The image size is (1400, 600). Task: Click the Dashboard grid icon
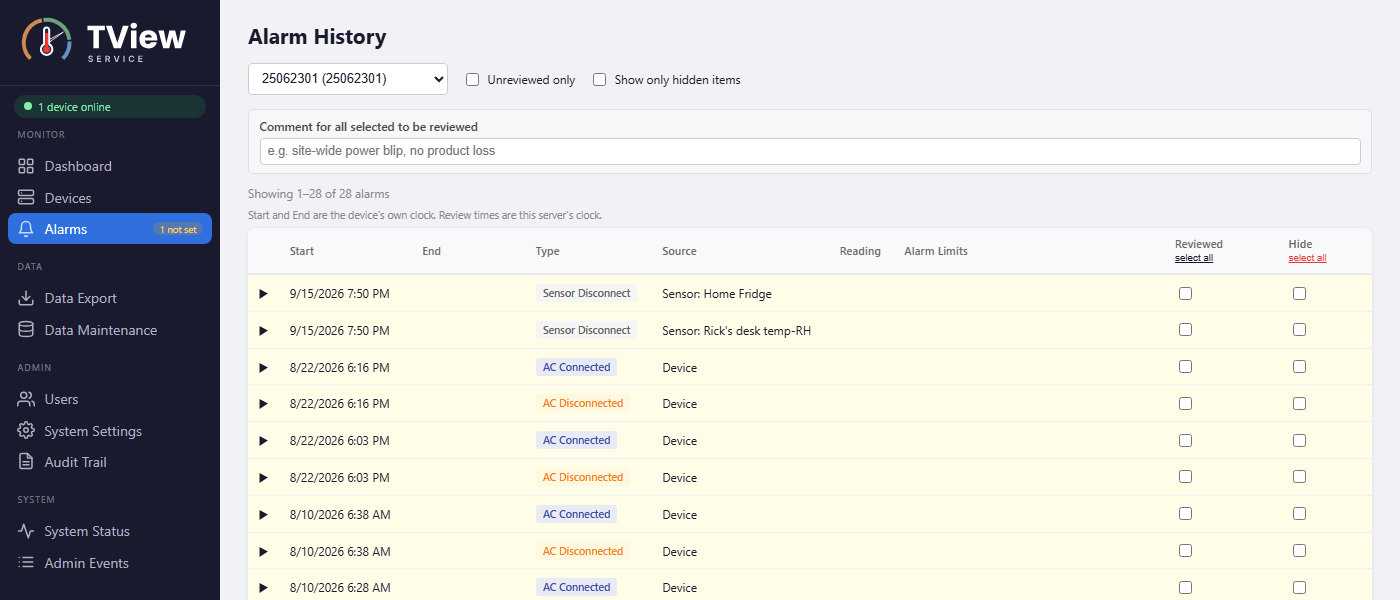26,166
